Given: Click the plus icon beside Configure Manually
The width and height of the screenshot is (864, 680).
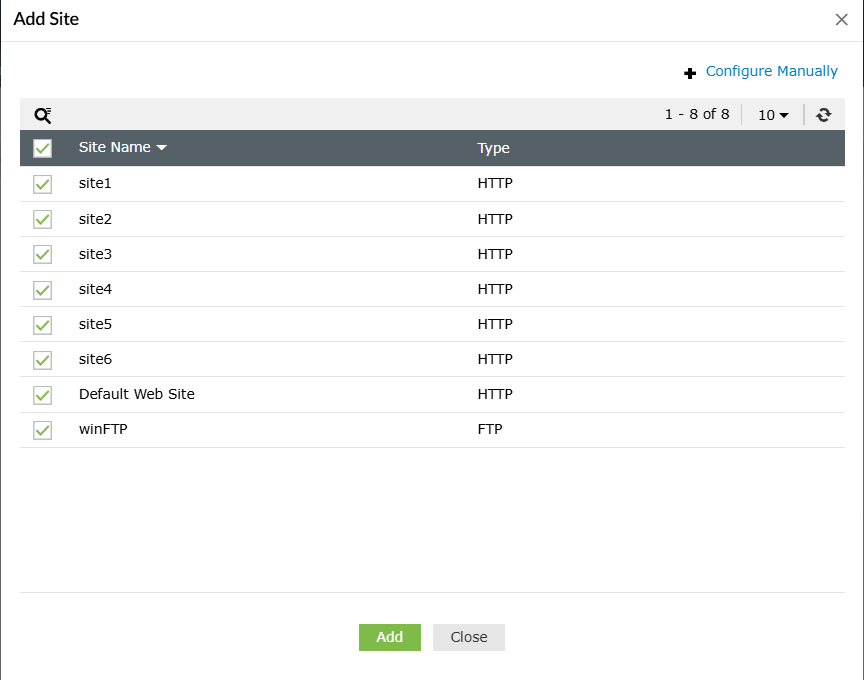Looking at the screenshot, I should (690, 72).
